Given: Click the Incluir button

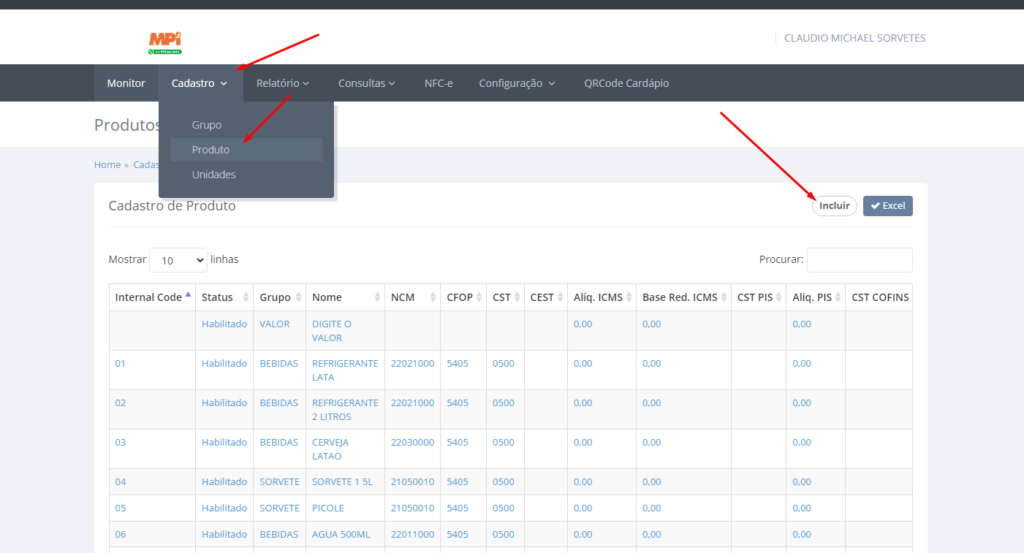Looking at the screenshot, I should point(834,205).
